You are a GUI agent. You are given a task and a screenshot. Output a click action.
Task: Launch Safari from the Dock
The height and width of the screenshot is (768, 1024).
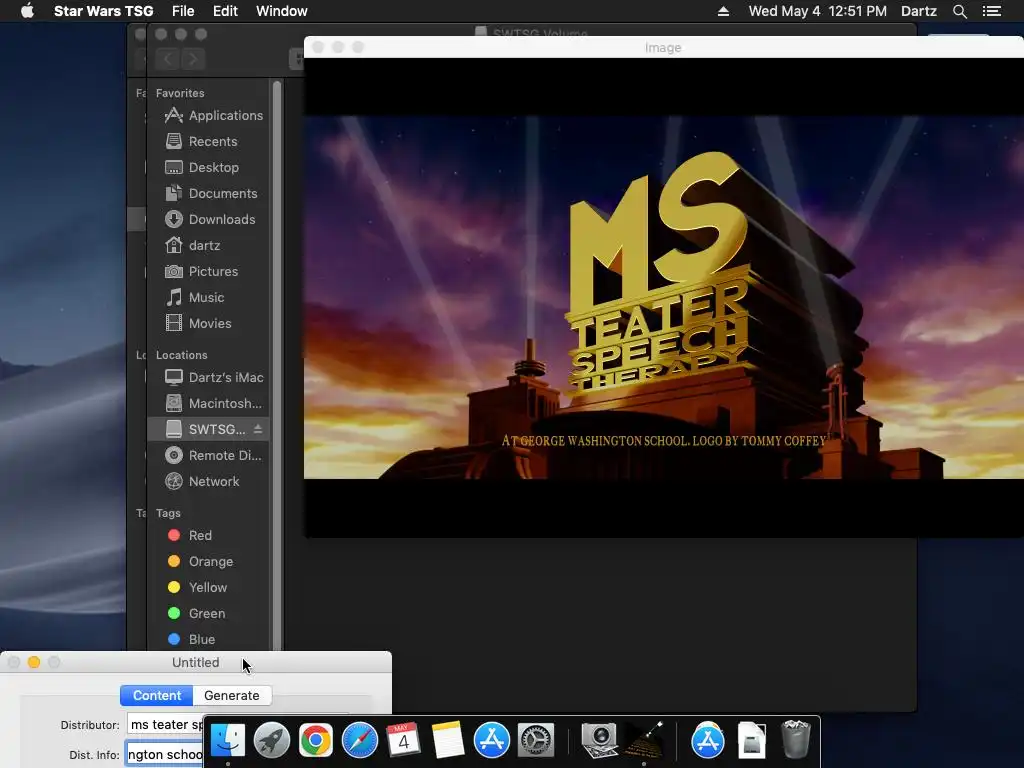pyautogui.click(x=360, y=740)
